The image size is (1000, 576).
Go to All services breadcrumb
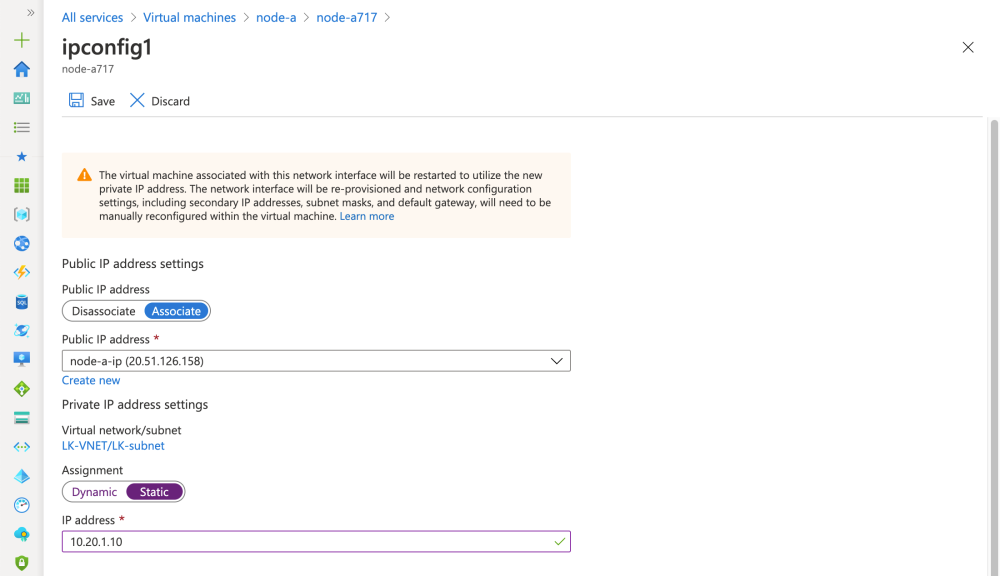92,18
